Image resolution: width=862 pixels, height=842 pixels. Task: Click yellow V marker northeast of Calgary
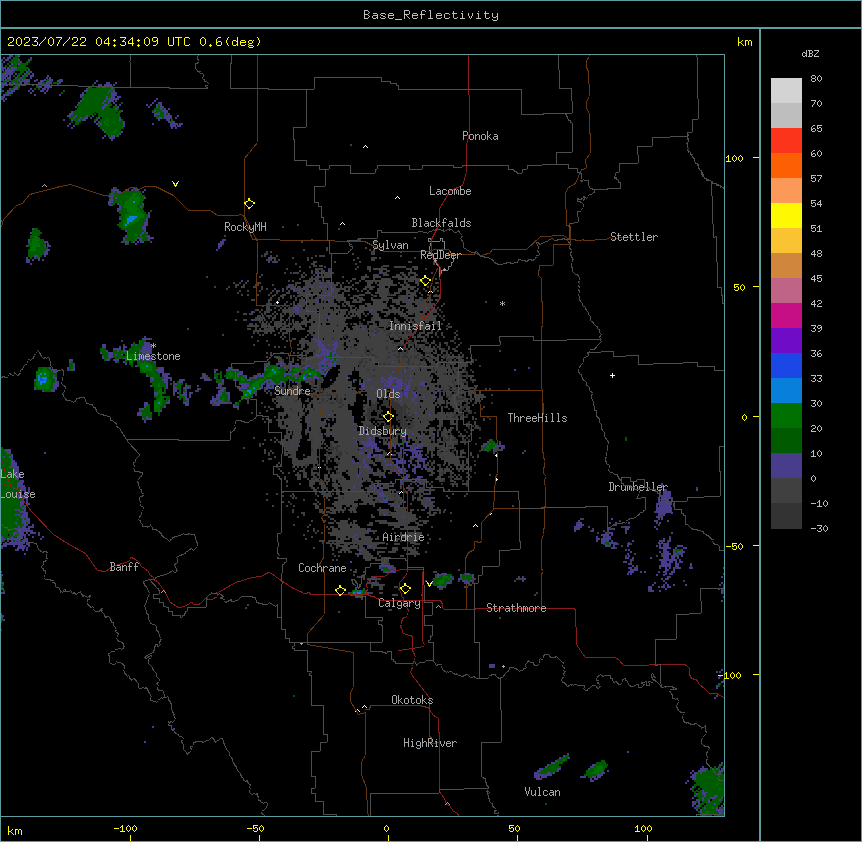click(429, 584)
